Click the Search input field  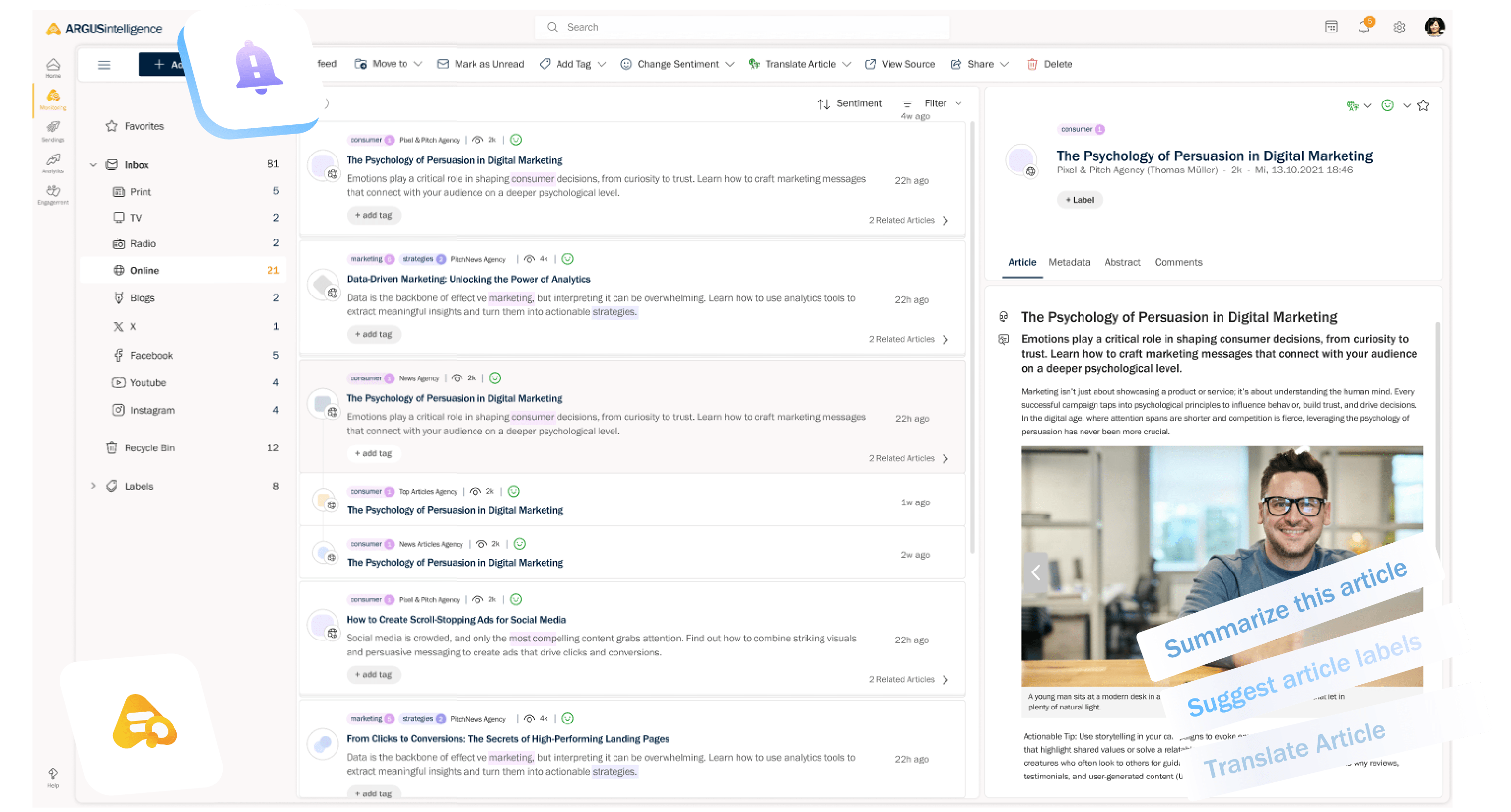pos(742,27)
